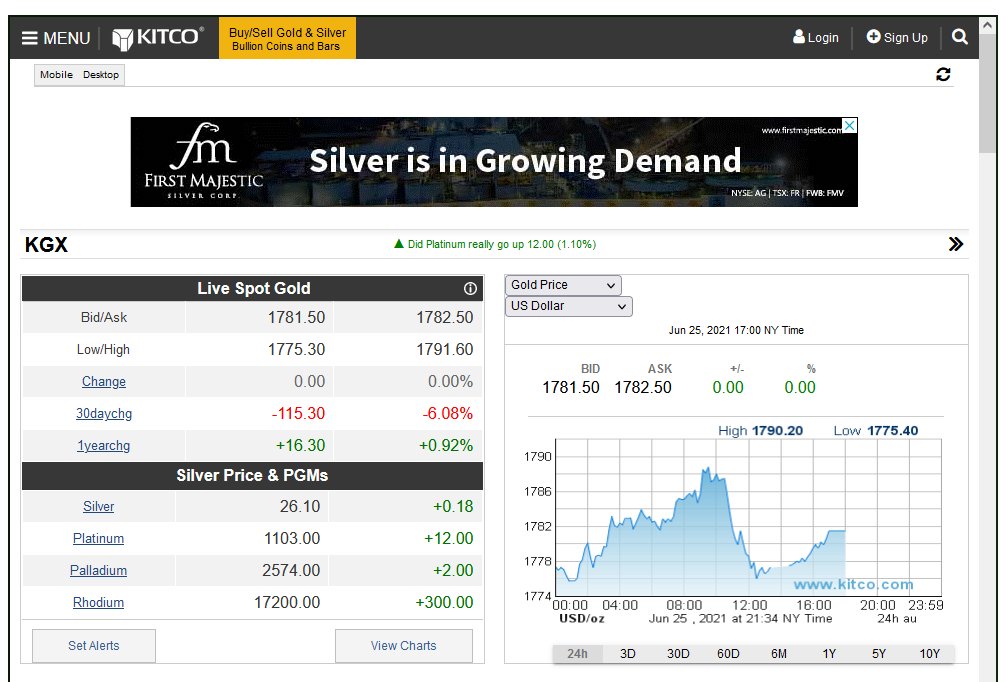The height and width of the screenshot is (682, 1007).
Task: Open the Gold Price dropdown
Action: pyautogui.click(x=563, y=285)
